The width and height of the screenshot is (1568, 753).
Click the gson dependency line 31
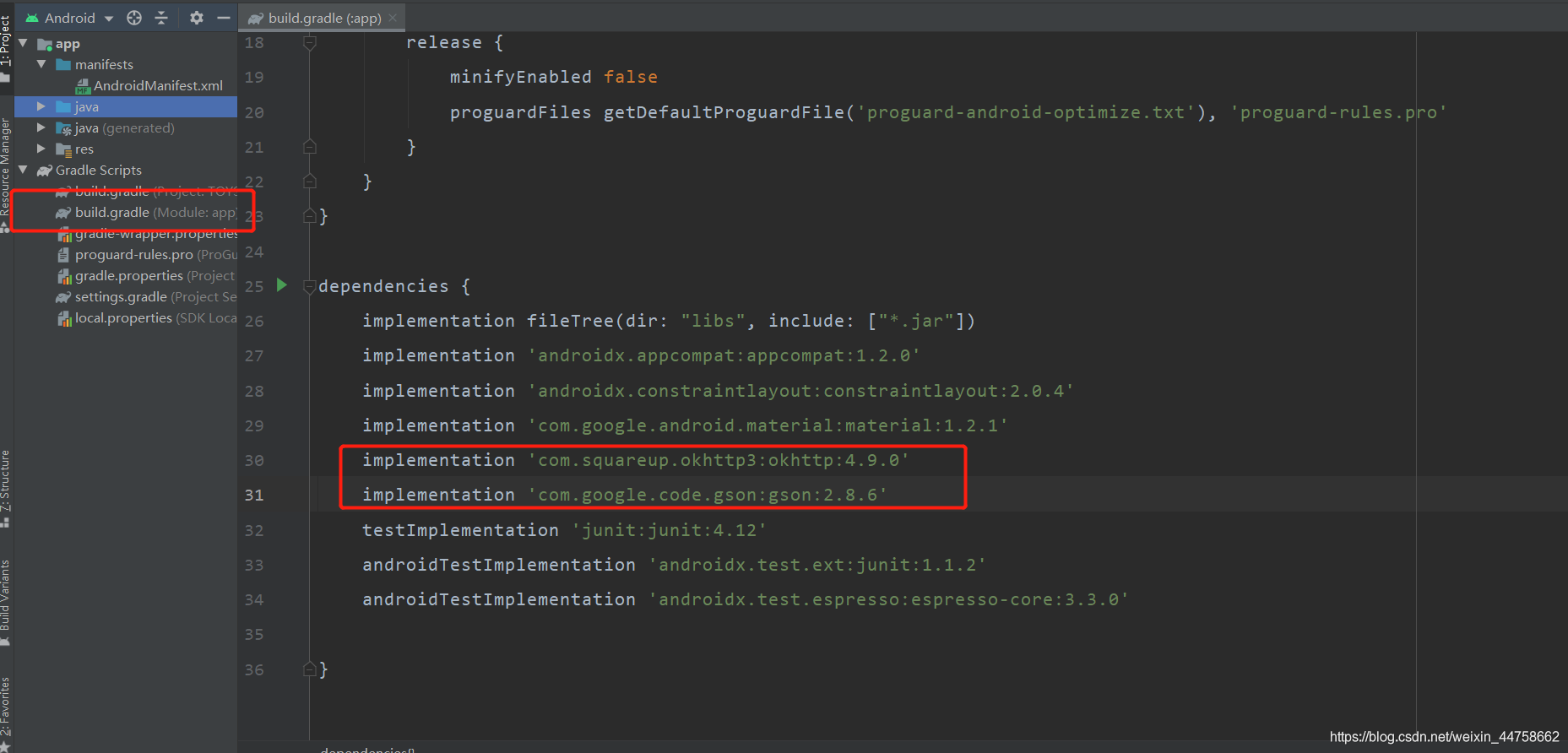625,495
